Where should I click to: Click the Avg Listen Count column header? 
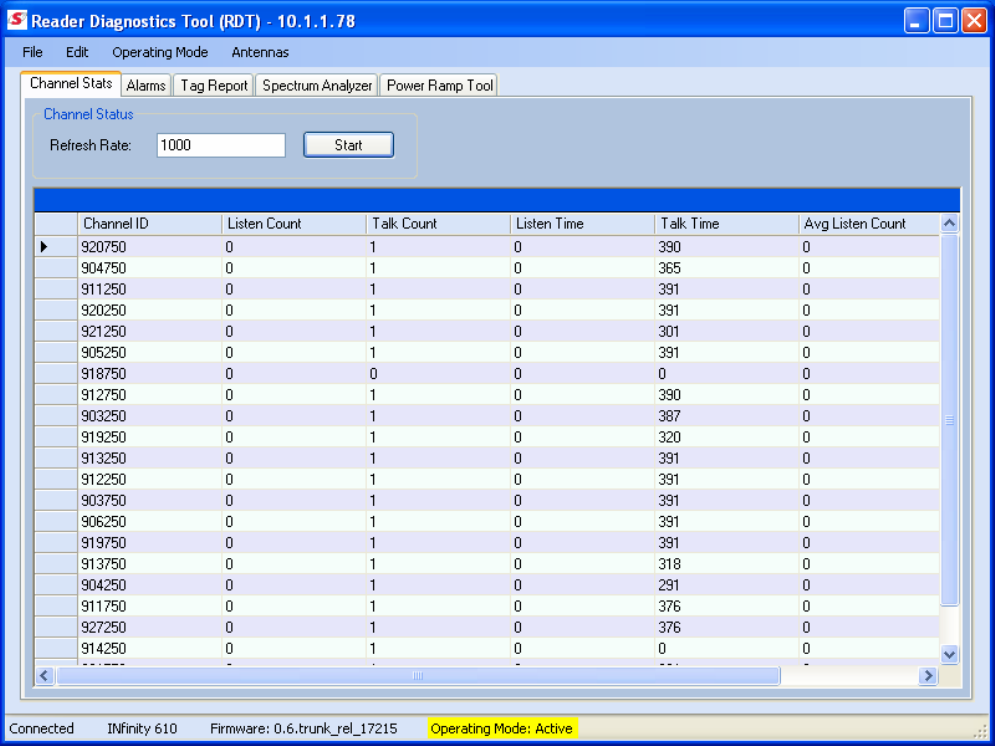[x=869, y=223]
